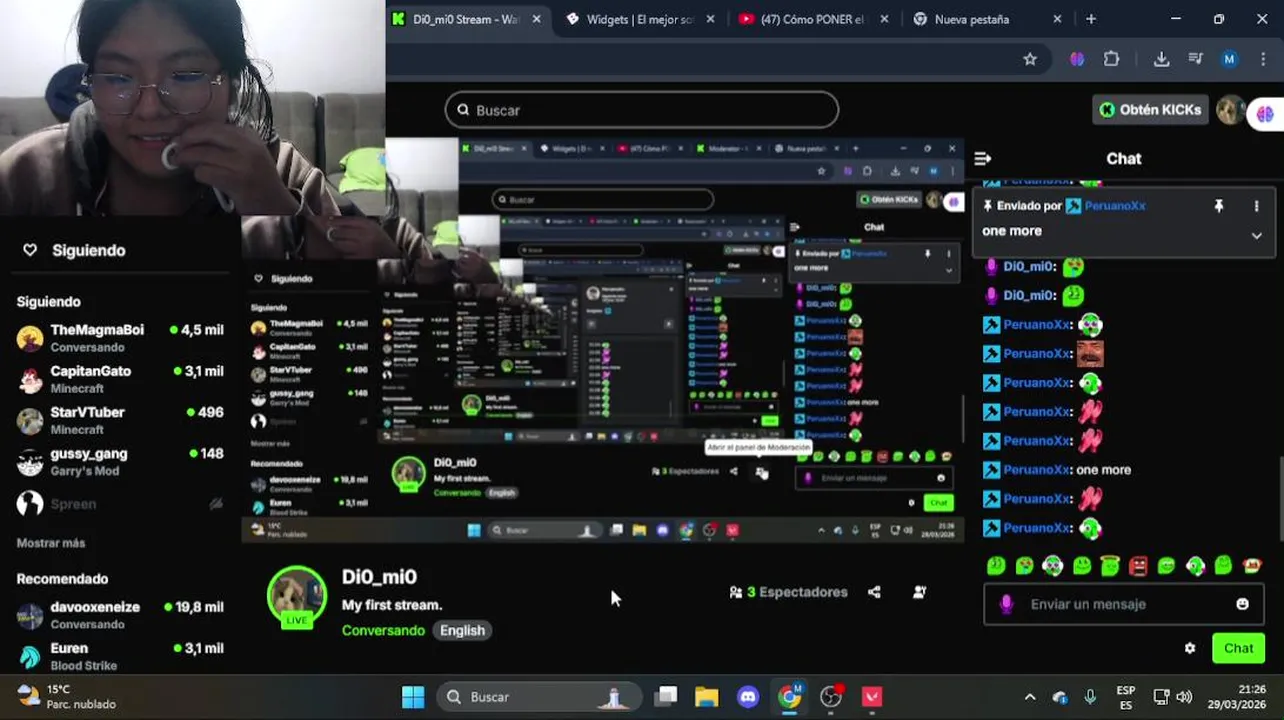Open the emoji picker in the message box

pyautogui.click(x=1242, y=604)
